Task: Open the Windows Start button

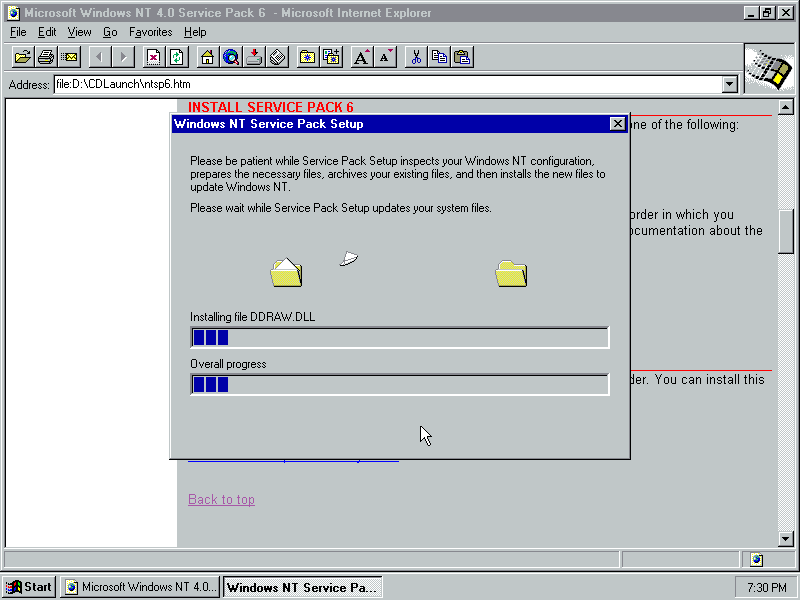Action: (29, 587)
